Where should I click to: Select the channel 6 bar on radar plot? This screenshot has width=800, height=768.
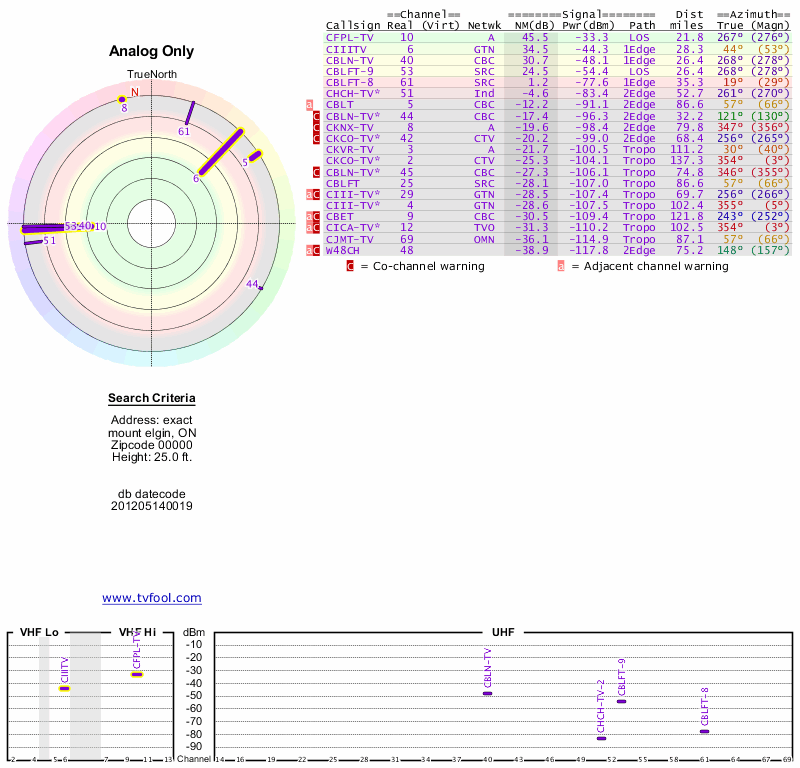tap(222, 152)
